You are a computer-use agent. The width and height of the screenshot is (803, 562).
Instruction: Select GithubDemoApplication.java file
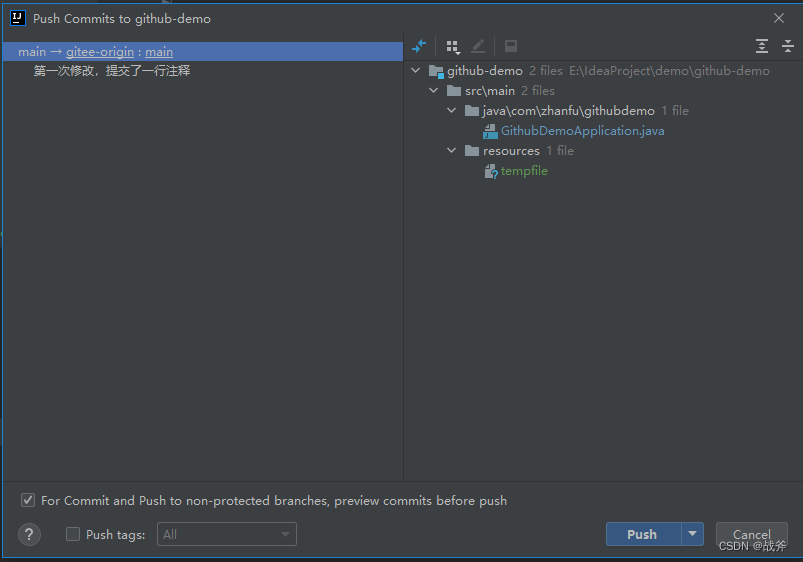[582, 131]
